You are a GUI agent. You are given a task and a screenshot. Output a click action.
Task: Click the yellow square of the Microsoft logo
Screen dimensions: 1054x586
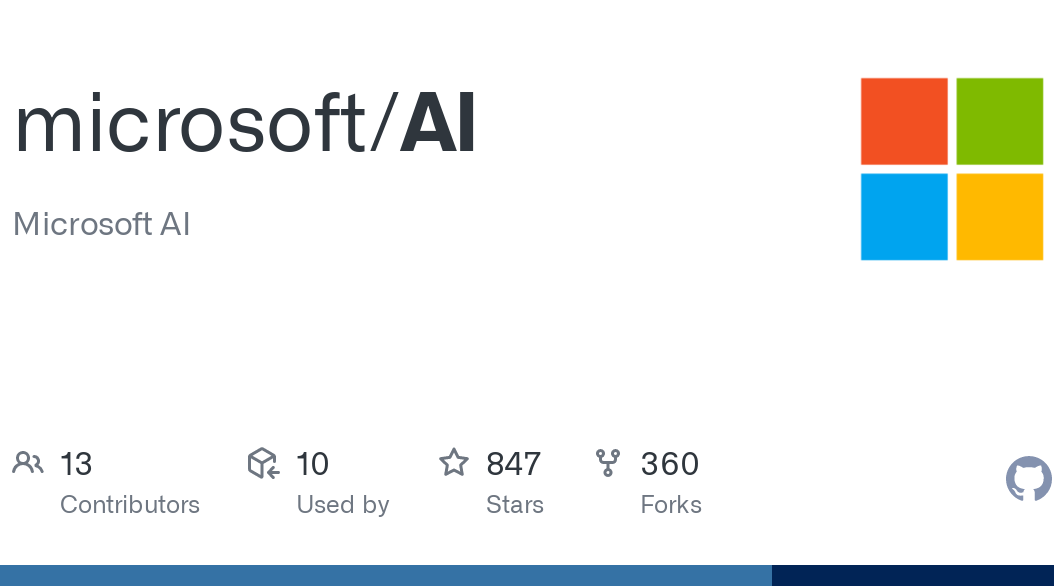tap(1000, 216)
